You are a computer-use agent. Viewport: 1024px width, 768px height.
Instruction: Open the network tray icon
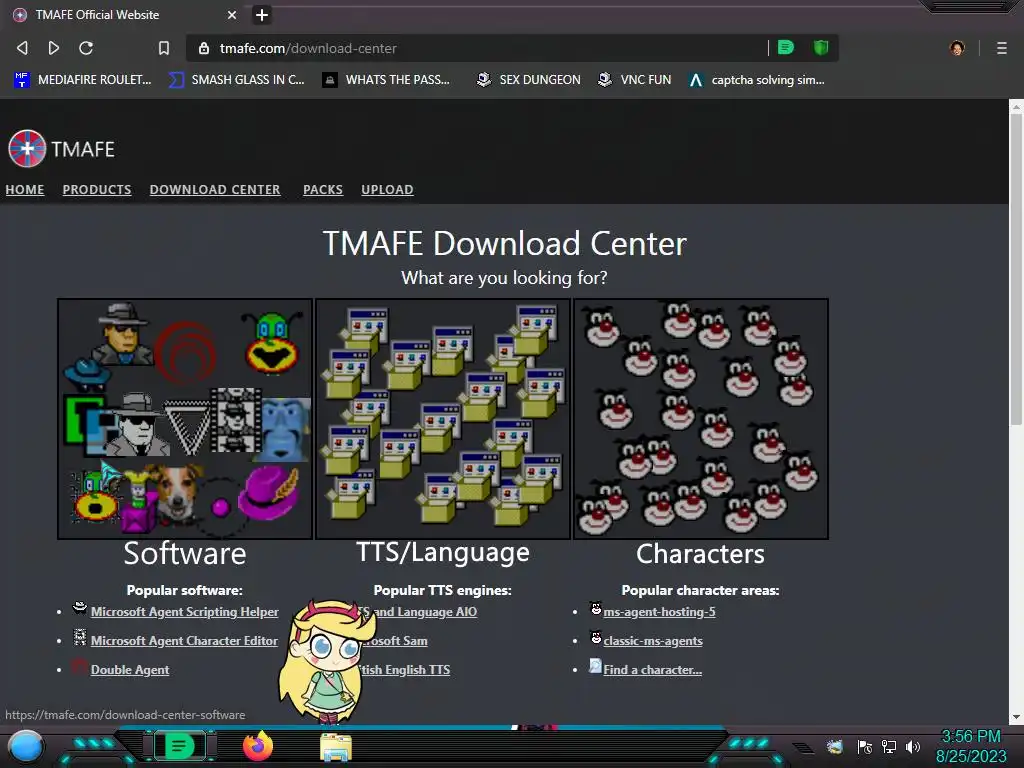[889, 746]
